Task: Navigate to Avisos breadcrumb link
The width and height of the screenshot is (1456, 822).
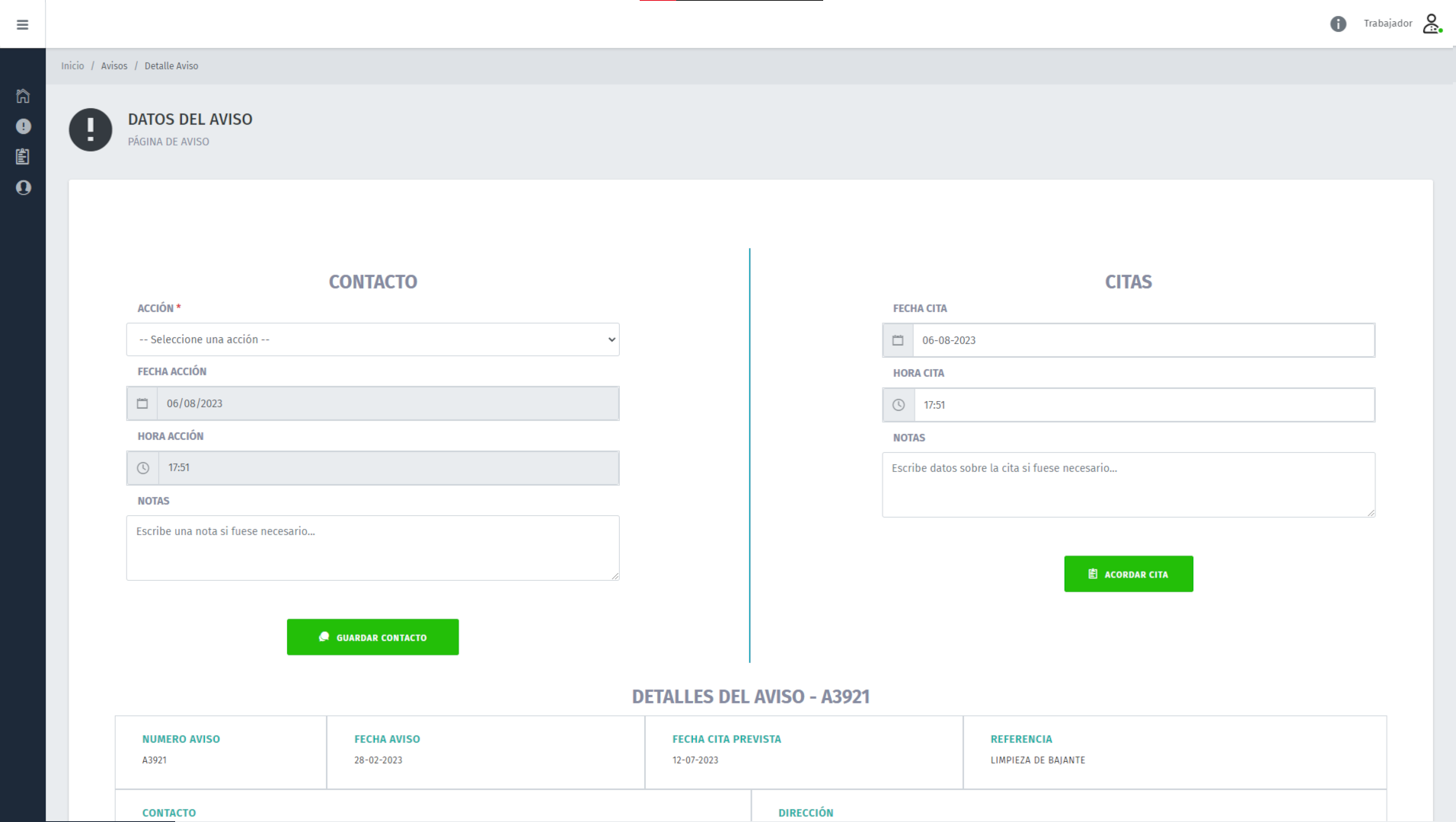Action: (114, 66)
